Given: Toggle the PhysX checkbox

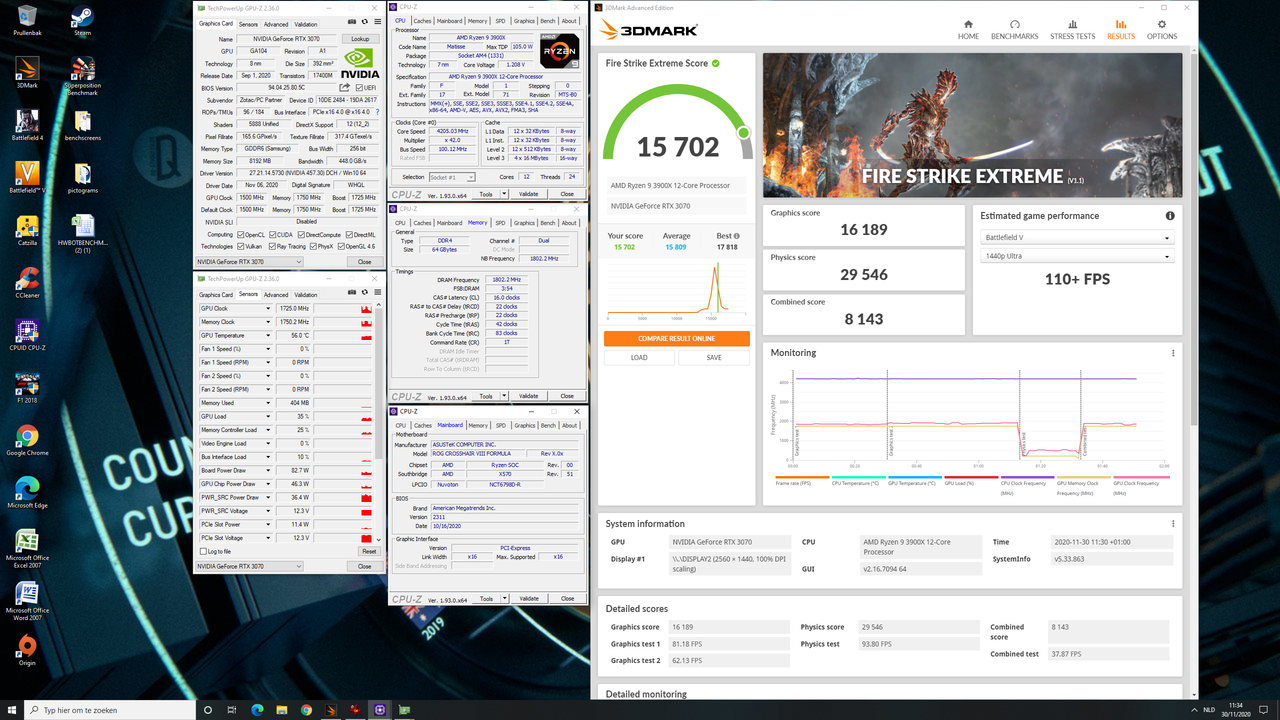Looking at the screenshot, I should tap(312, 246).
